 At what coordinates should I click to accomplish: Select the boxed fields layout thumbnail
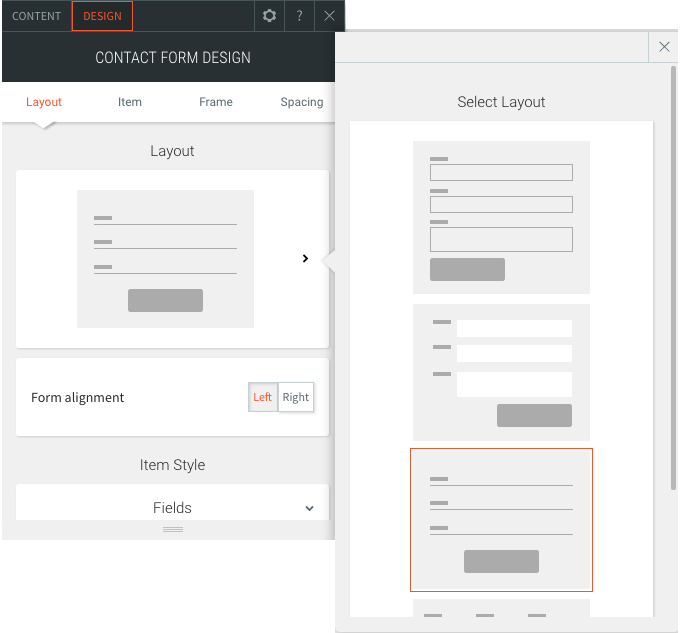[x=501, y=218]
